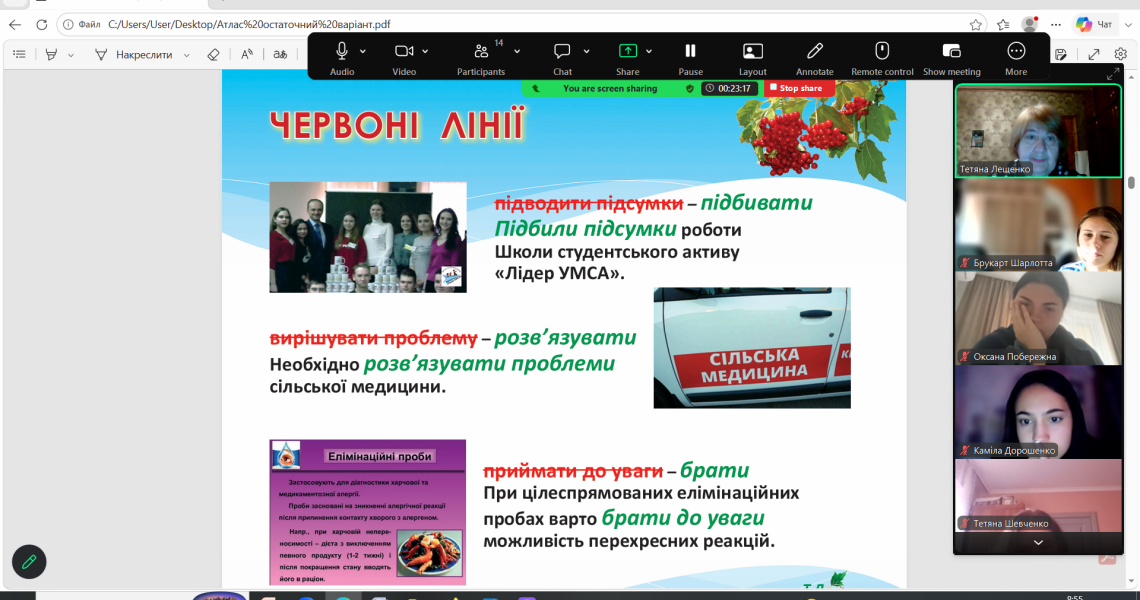Click the green phrase брати до уваги

pyautogui.click(x=683, y=518)
